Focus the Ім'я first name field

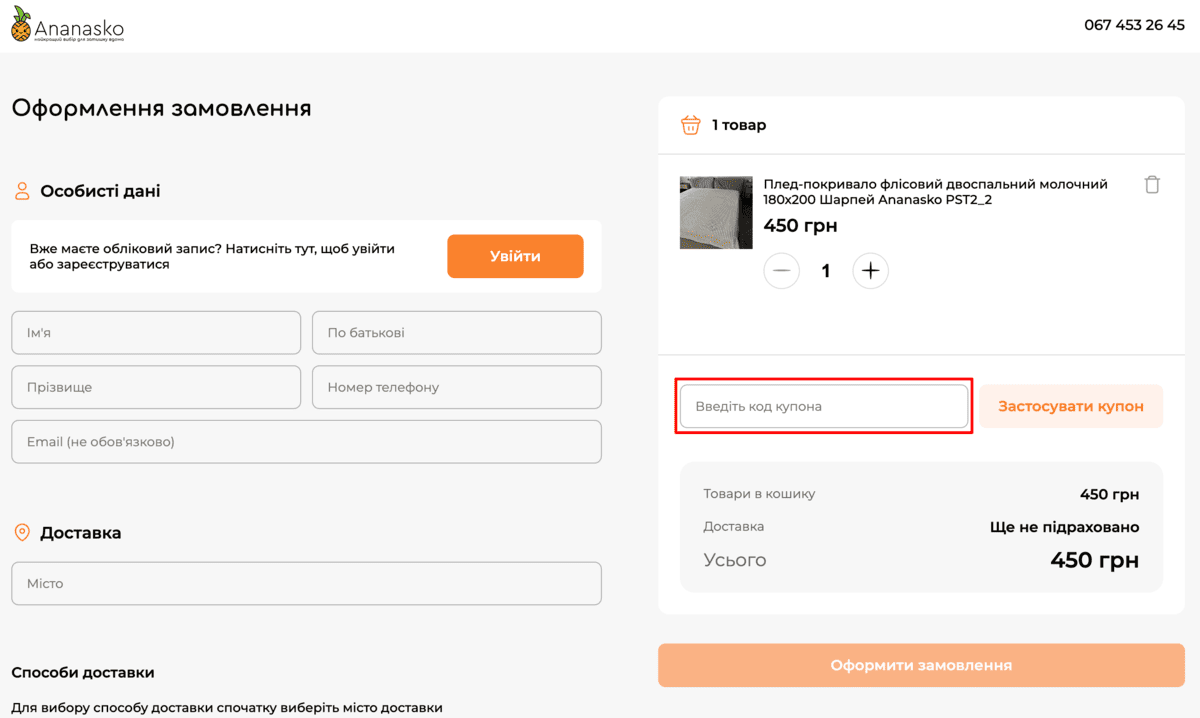click(156, 333)
